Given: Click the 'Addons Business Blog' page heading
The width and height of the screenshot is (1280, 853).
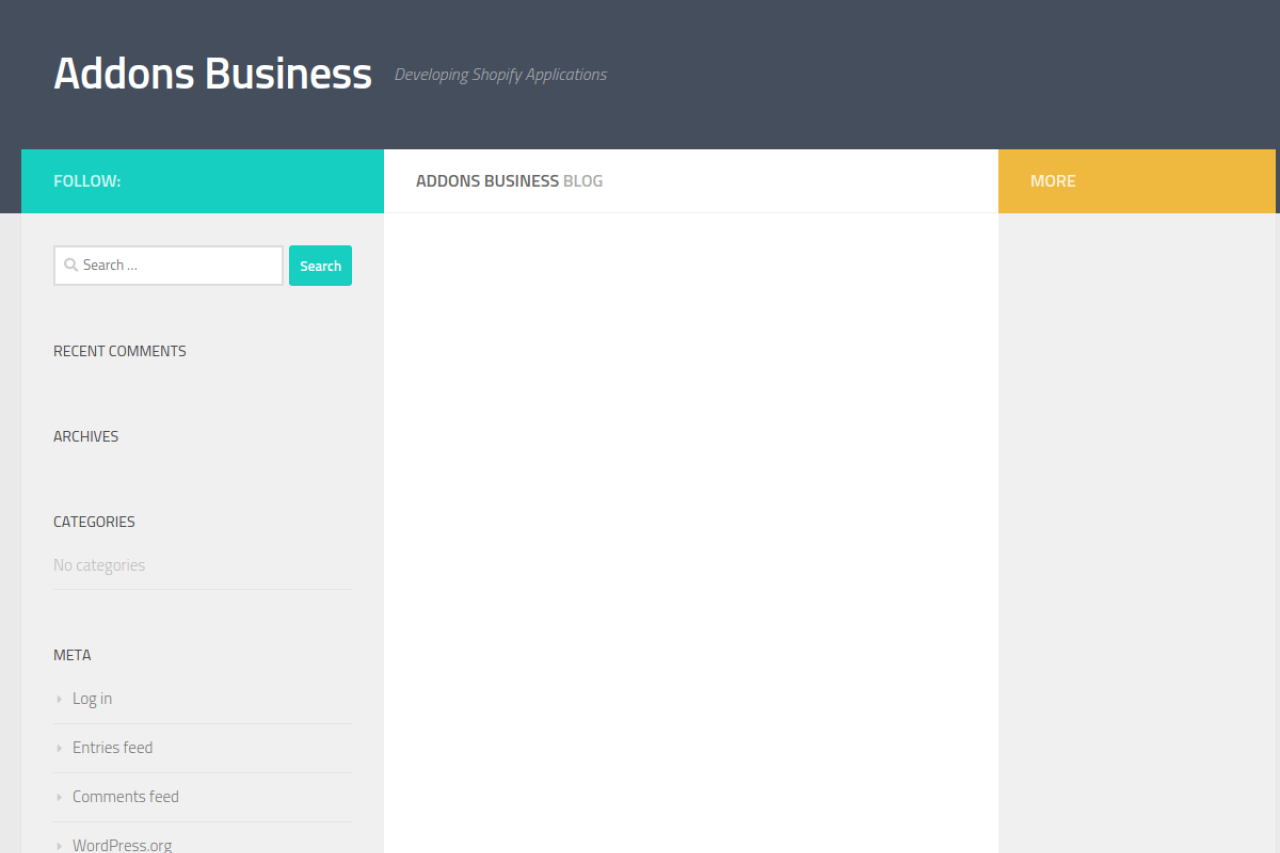Looking at the screenshot, I should (509, 181).
